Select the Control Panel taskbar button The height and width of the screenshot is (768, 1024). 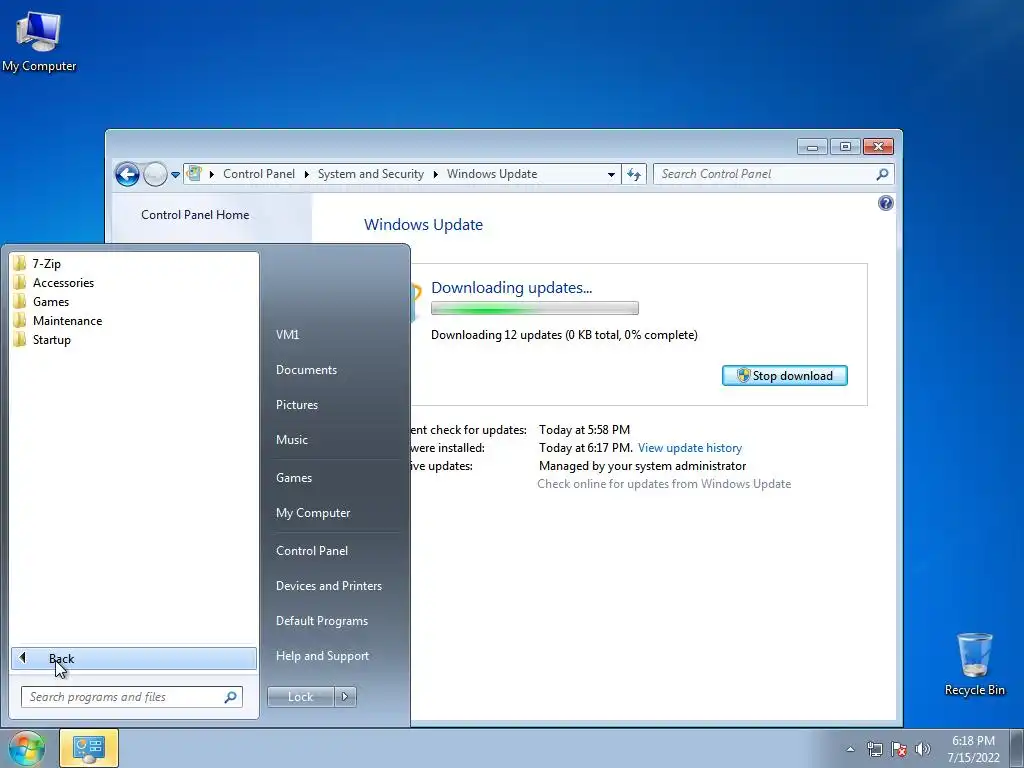click(89, 748)
